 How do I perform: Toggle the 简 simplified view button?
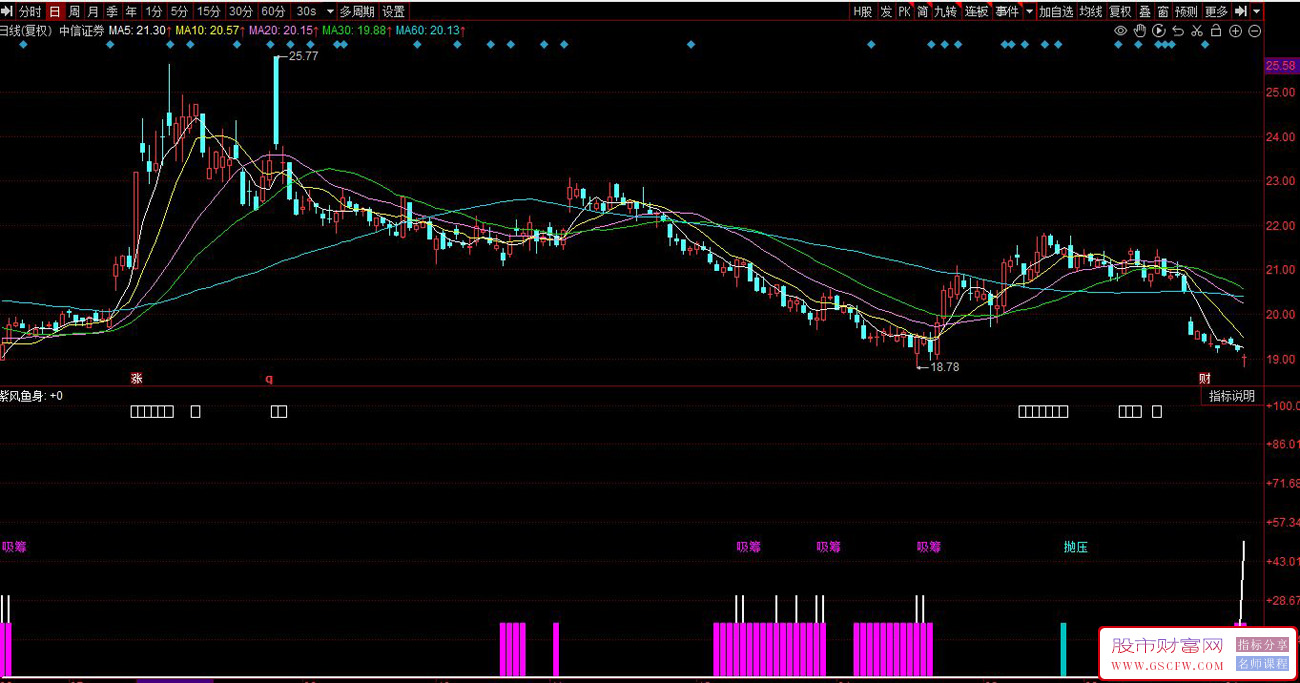tap(923, 11)
